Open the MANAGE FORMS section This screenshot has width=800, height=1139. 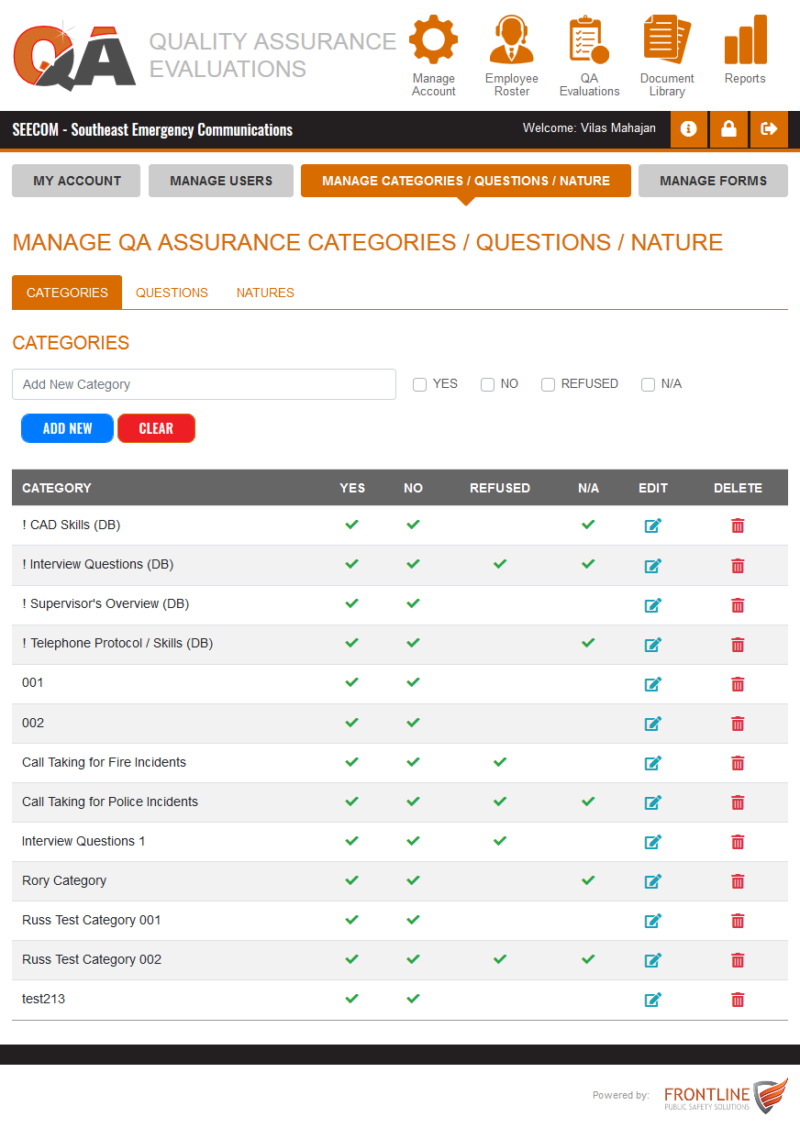pyautogui.click(x=713, y=181)
